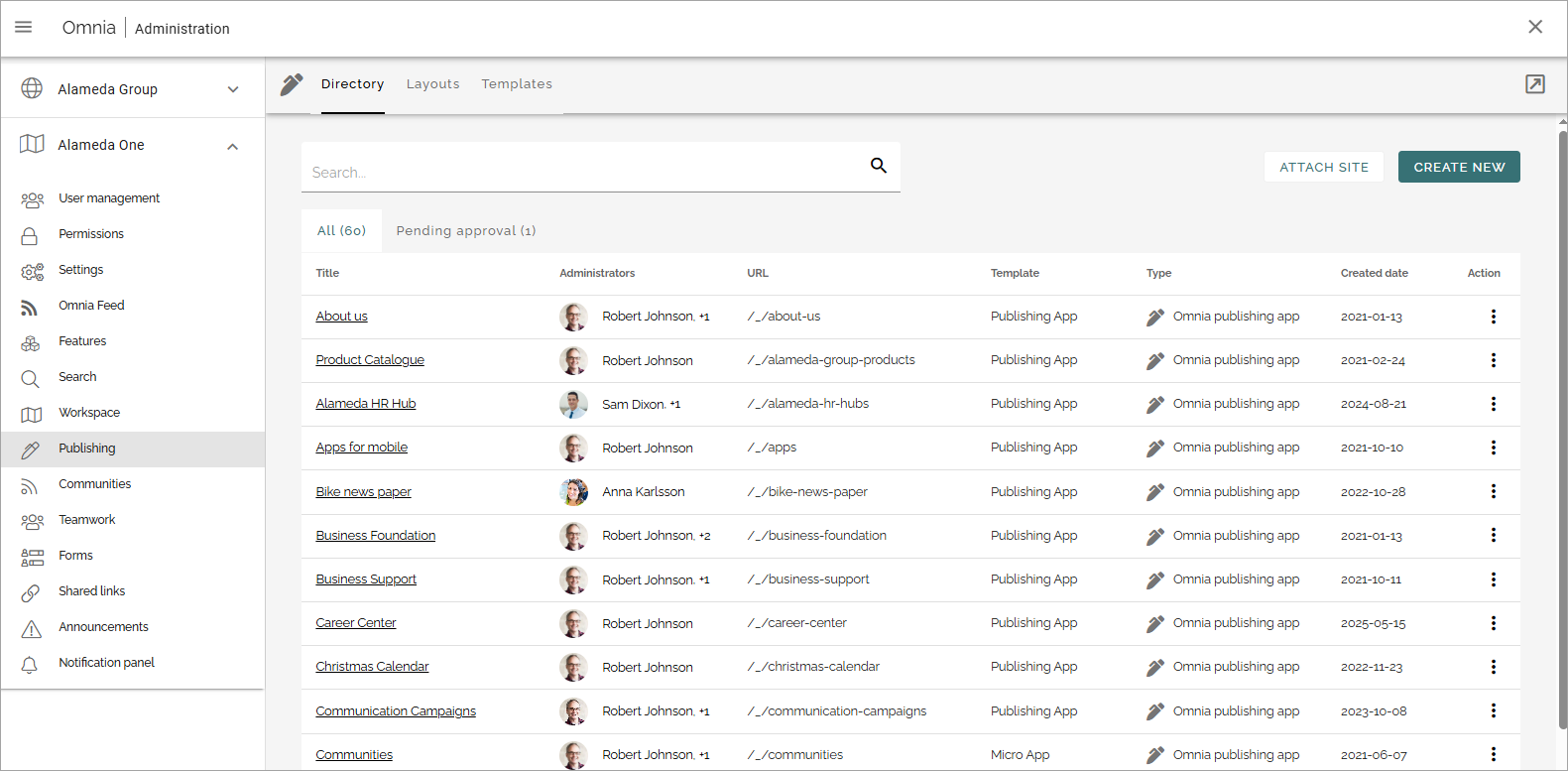
Task: Click the Features cubes icon
Action: pyautogui.click(x=31, y=342)
